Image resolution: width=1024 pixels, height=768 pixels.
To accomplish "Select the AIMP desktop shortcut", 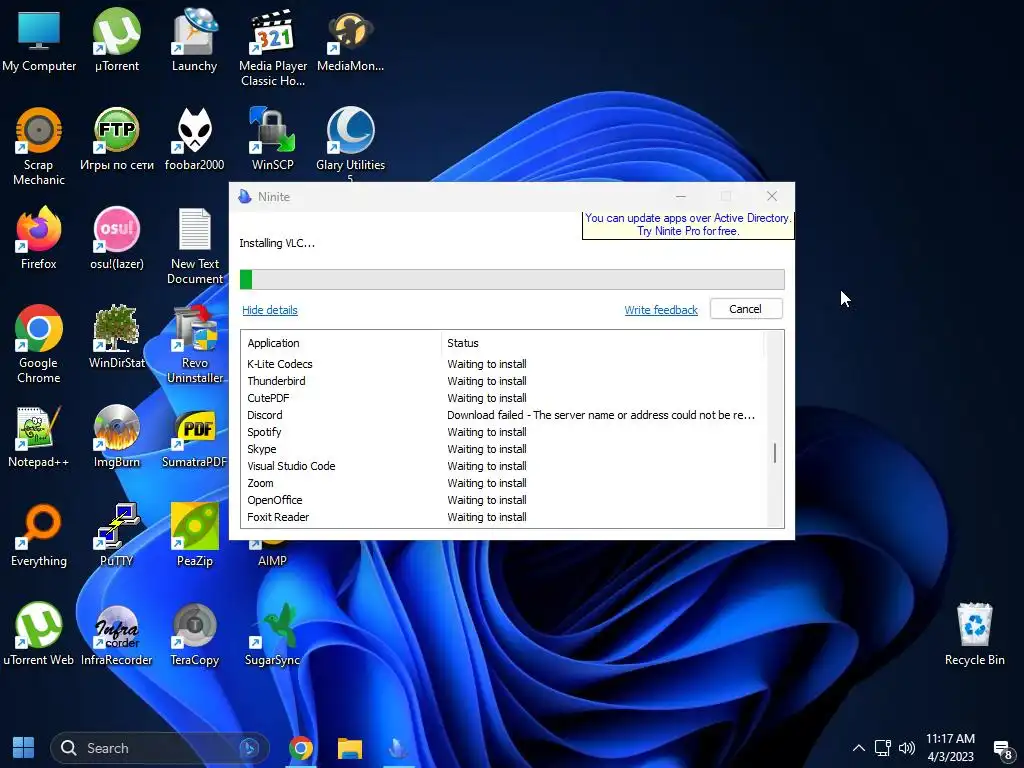I will tap(272, 555).
